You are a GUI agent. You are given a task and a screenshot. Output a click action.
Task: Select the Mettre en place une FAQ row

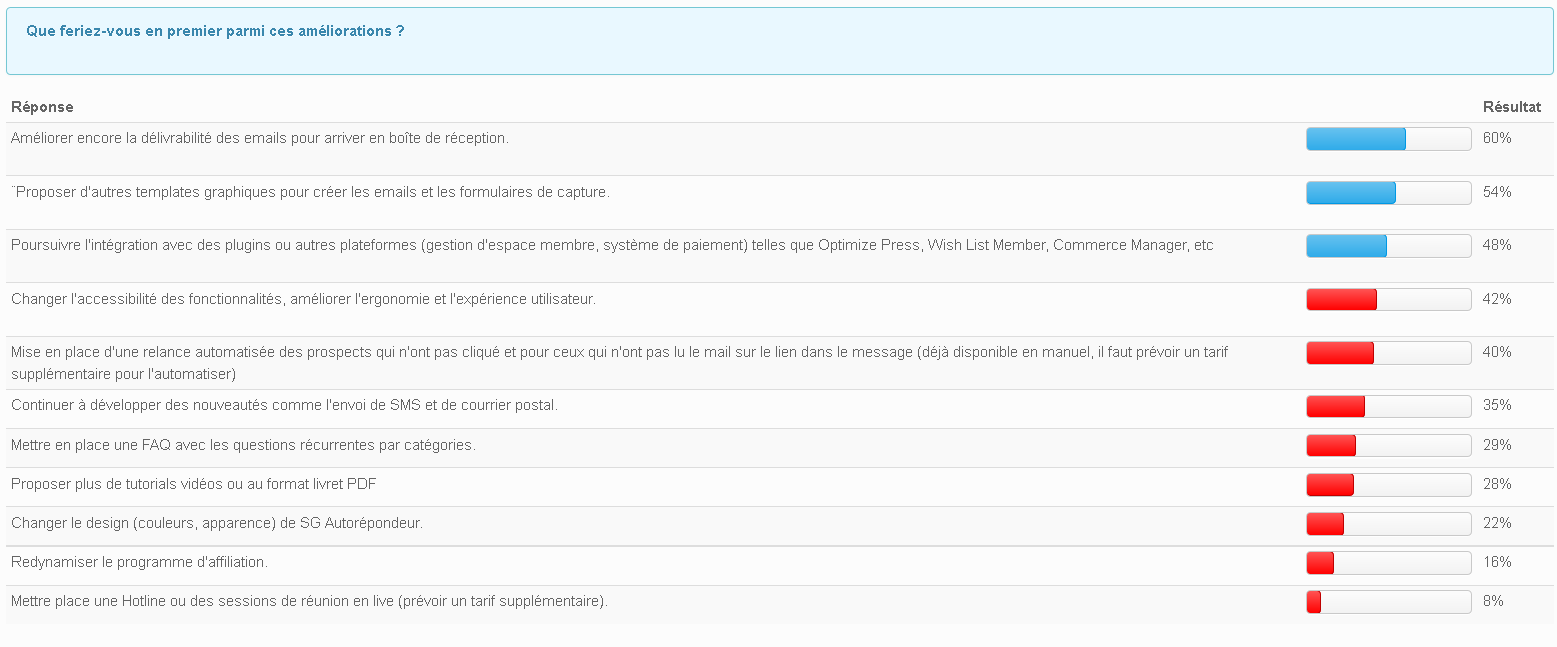click(x=779, y=448)
